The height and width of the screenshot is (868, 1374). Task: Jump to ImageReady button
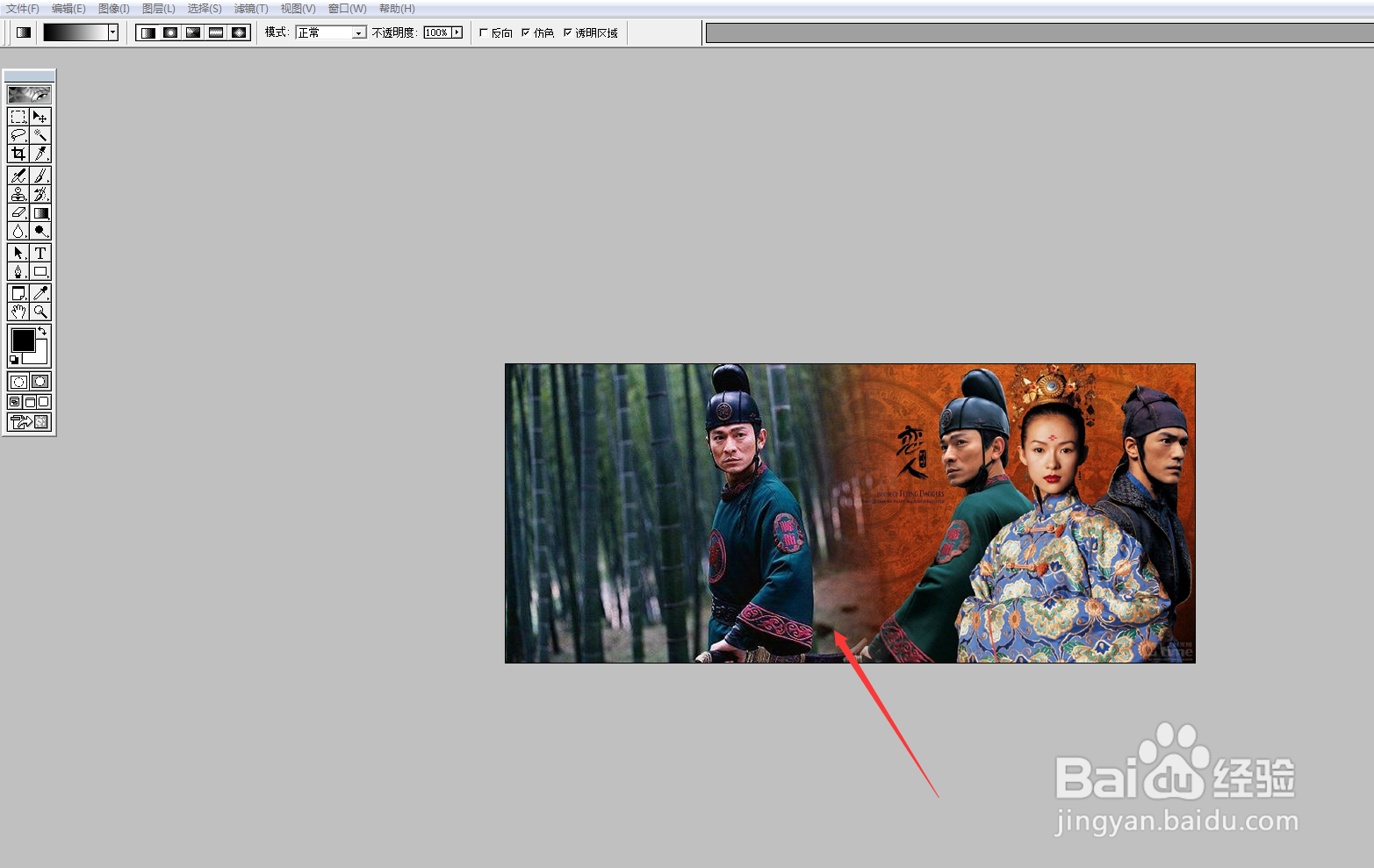[29, 422]
